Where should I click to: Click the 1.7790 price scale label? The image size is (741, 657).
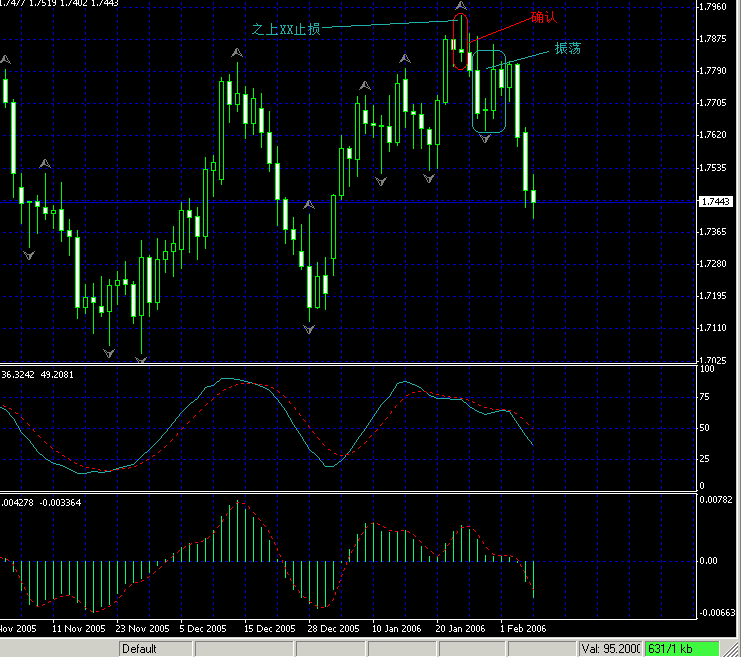coord(712,71)
